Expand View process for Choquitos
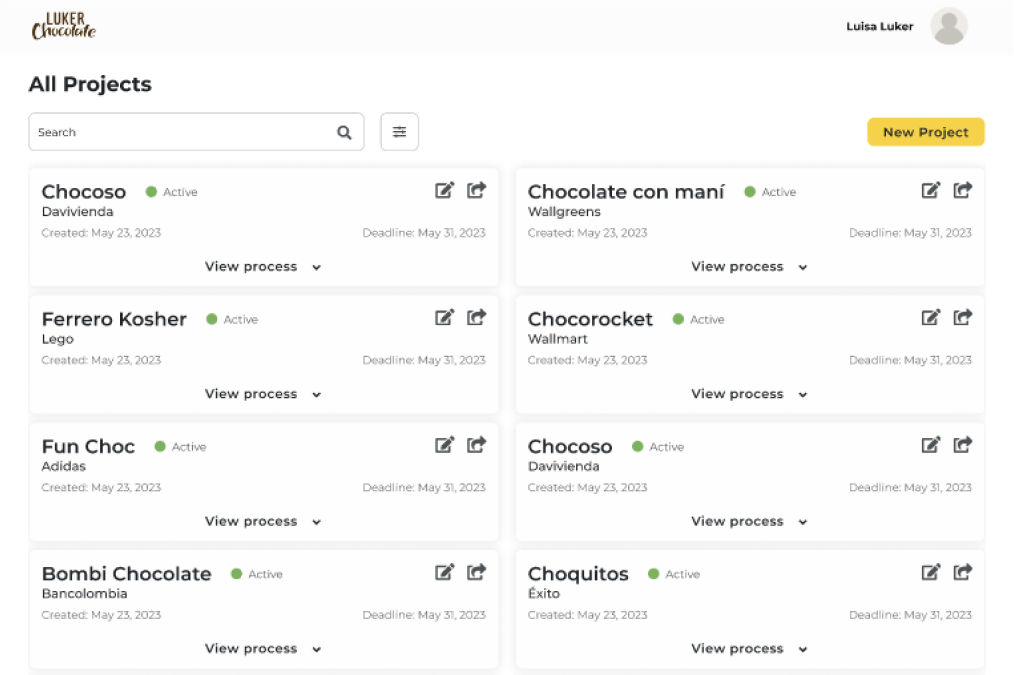Viewport: 1014px width, 675px height. tap(750, 648)
